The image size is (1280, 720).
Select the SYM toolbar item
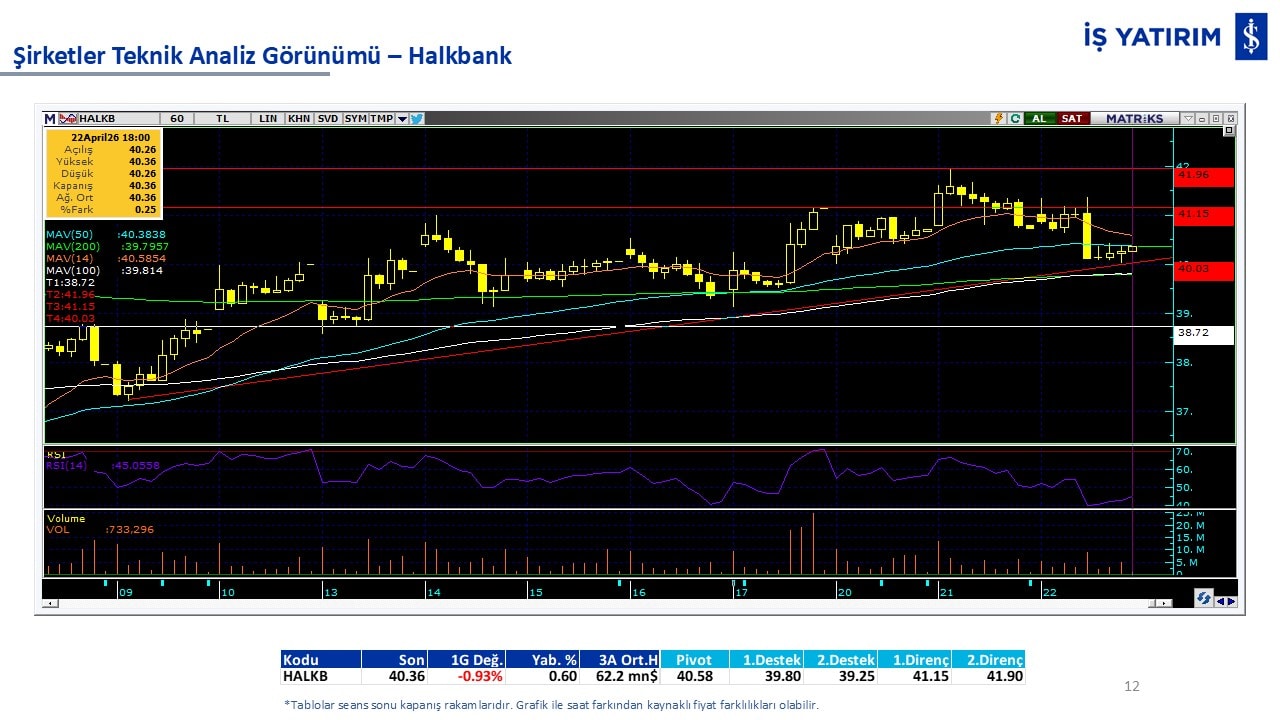point(355,118)
